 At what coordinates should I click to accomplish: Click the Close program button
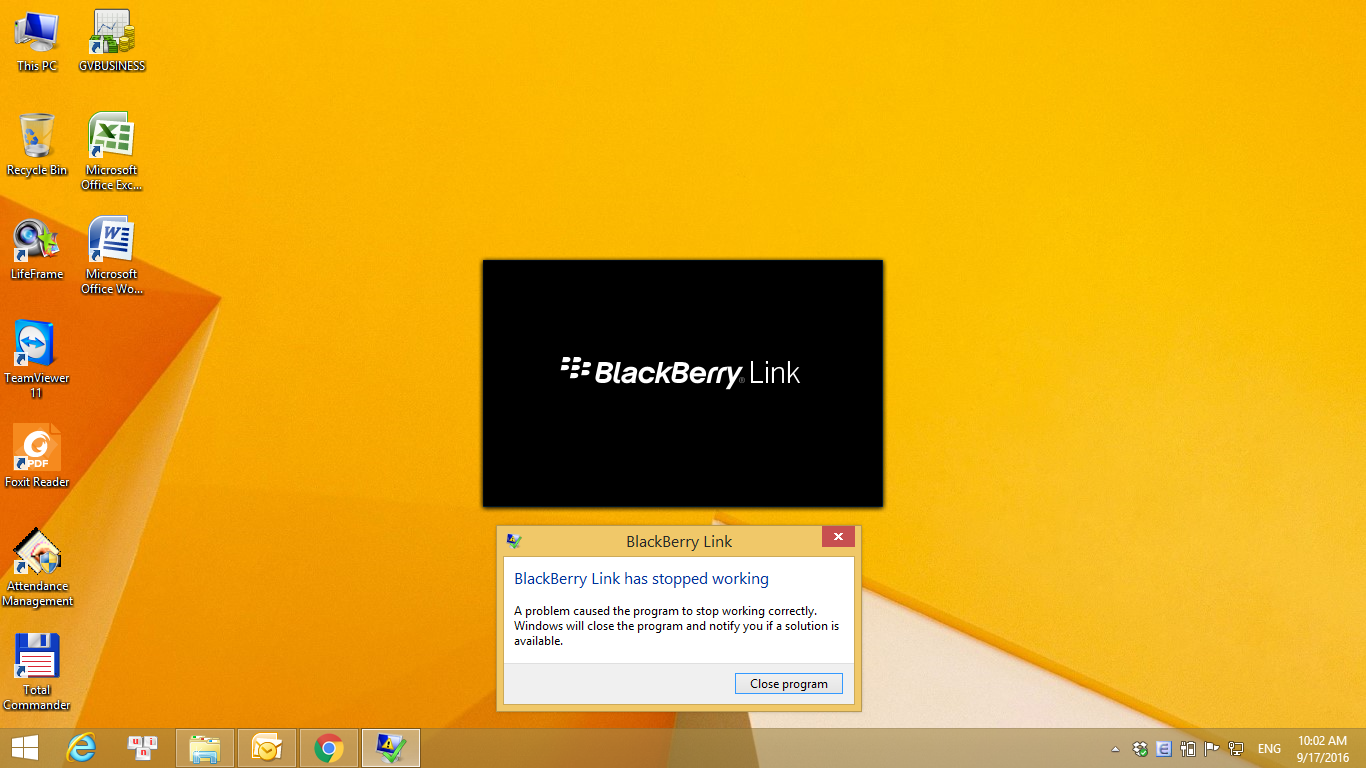pos(789,684)
